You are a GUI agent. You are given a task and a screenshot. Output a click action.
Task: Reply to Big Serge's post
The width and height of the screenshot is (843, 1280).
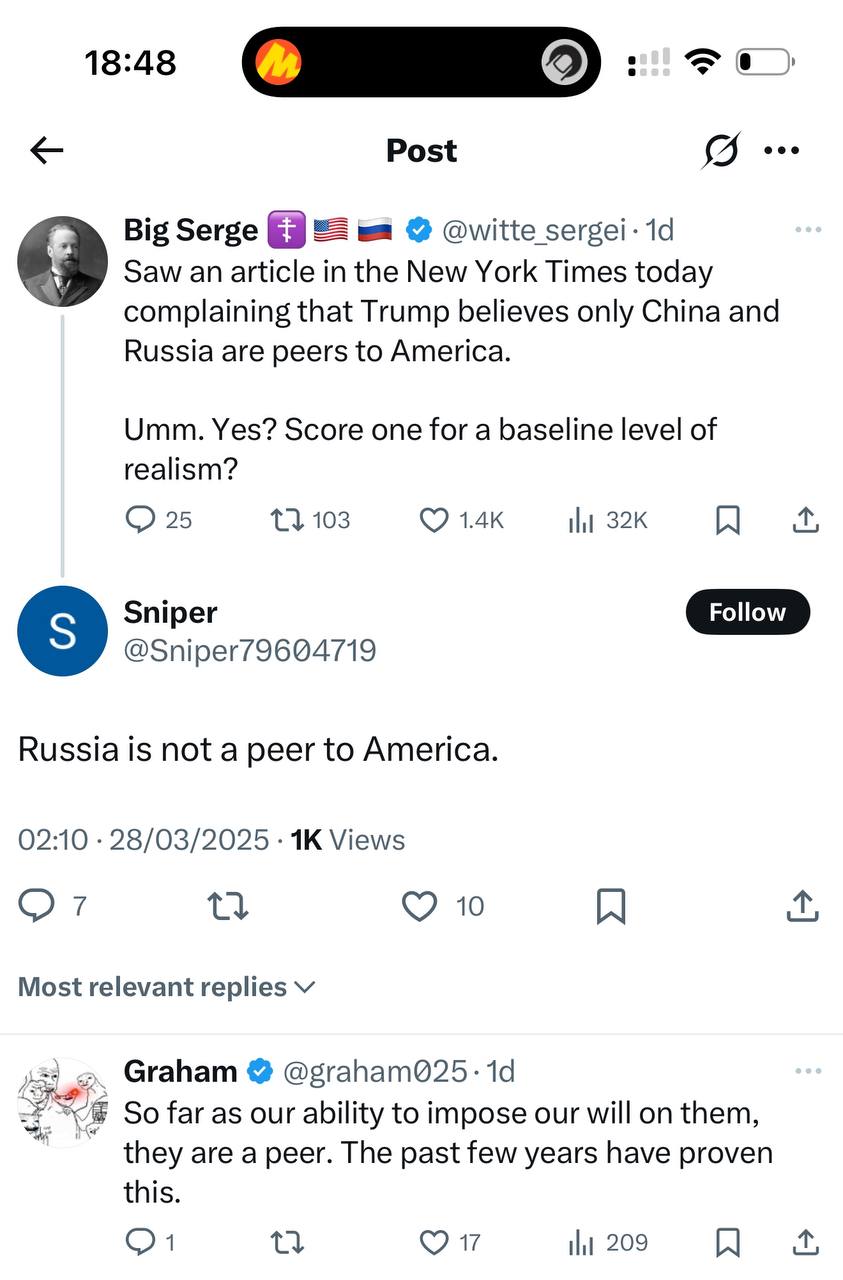tap(142, 520)
